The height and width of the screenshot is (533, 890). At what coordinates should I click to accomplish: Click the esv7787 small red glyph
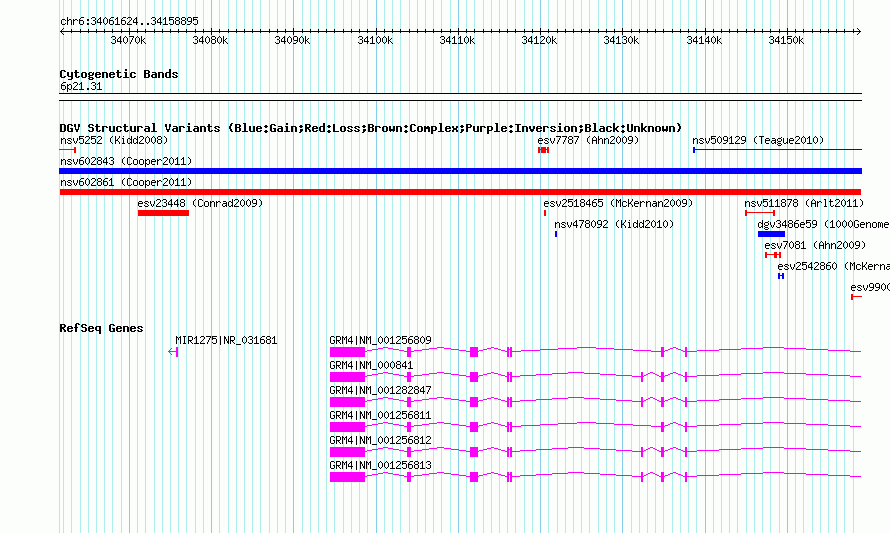543,150
